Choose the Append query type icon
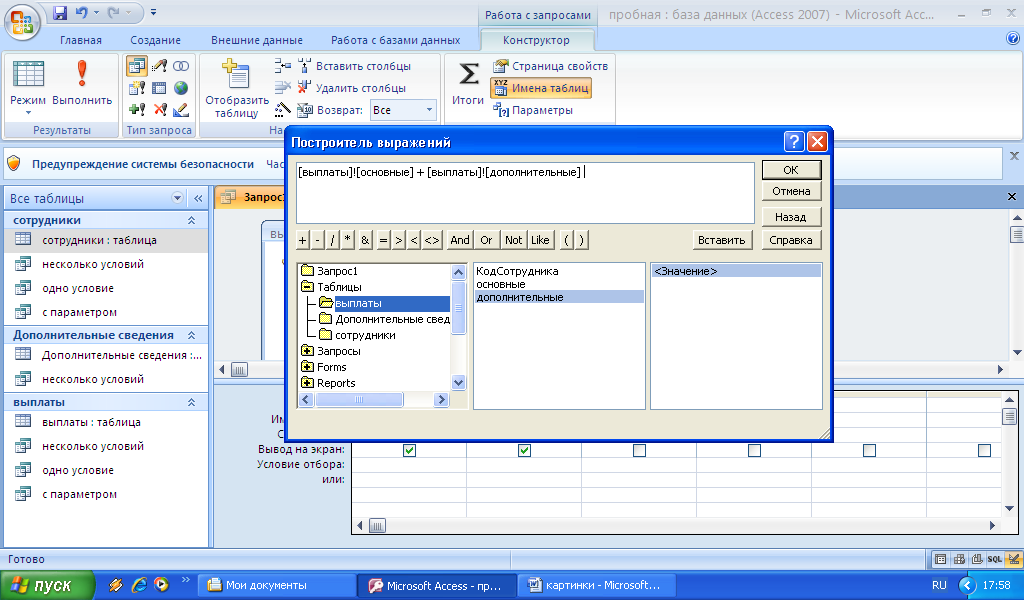Screen dimensions: 1024x600 [137, 110]
